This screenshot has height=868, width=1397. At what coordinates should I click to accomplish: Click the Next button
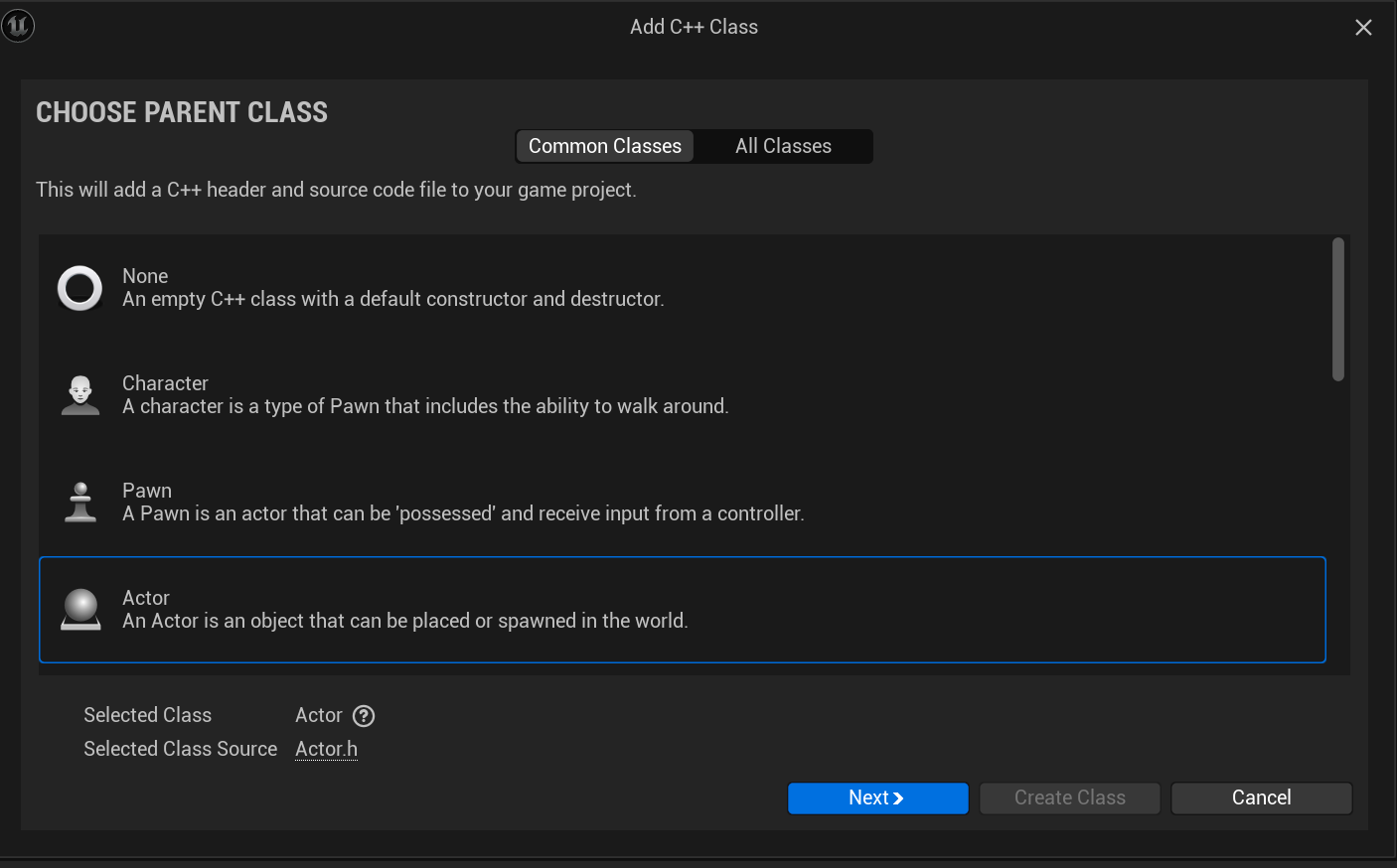click(x=878, y=798)
